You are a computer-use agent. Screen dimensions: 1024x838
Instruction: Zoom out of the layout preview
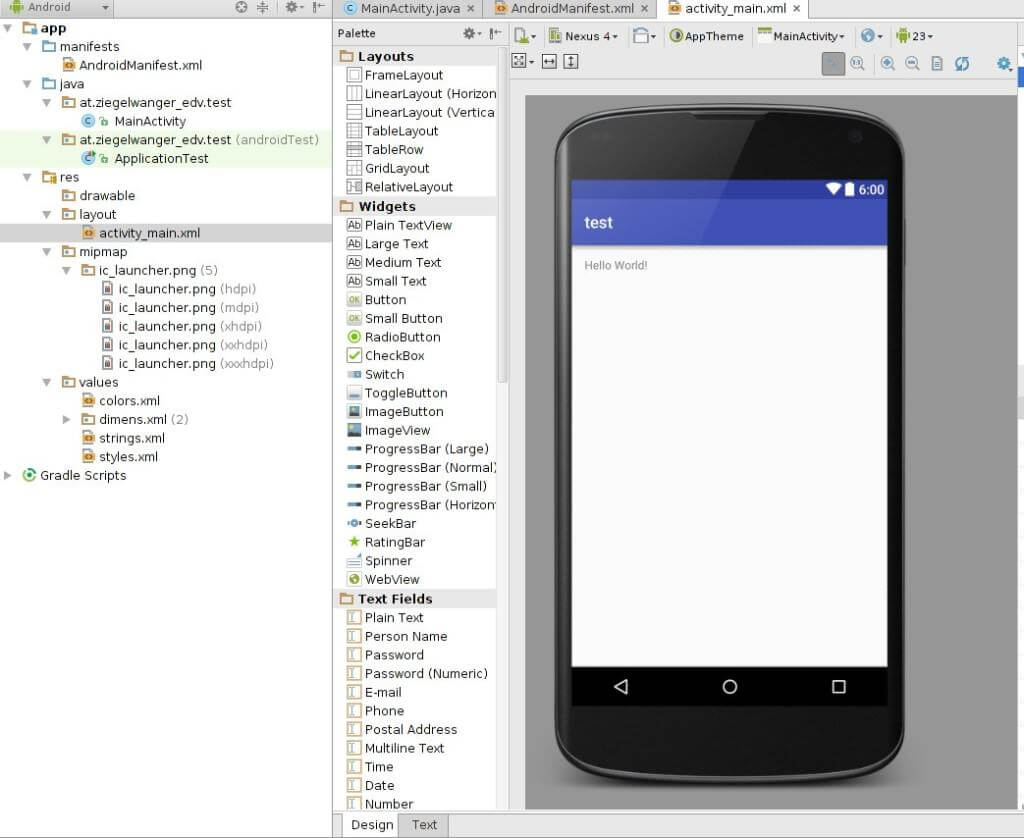pyautogui.click(x=913, y=63)
